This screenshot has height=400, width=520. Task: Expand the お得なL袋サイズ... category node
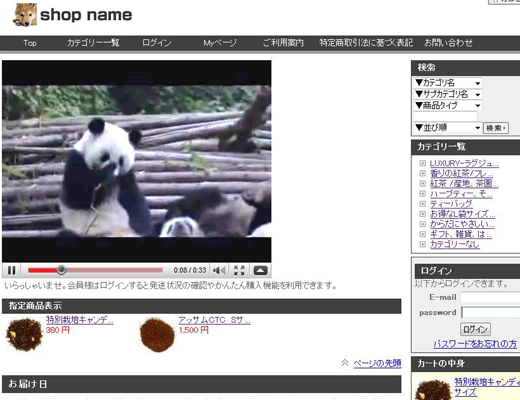[422, 214]
